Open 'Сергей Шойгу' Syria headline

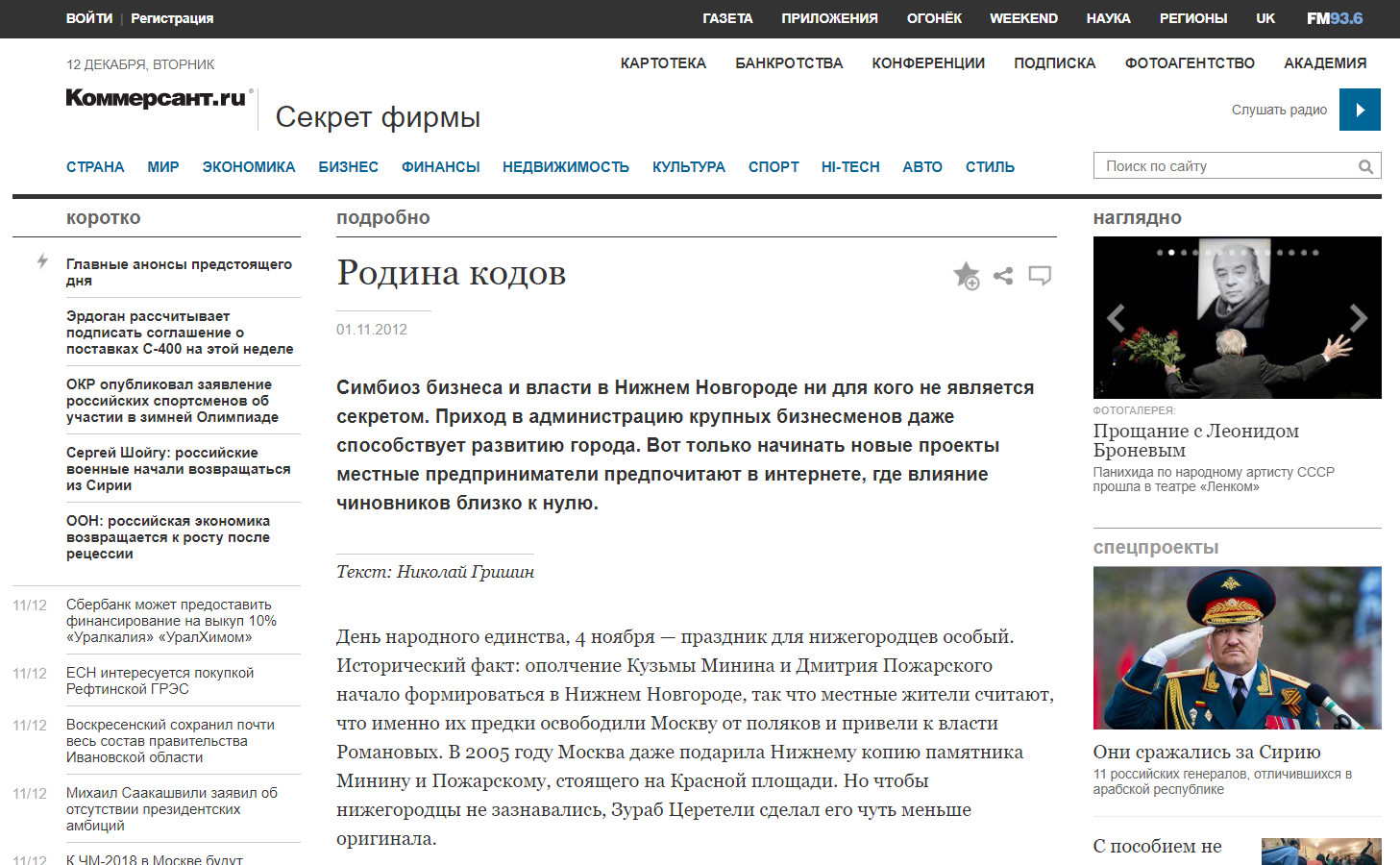[x=178, y=469]
